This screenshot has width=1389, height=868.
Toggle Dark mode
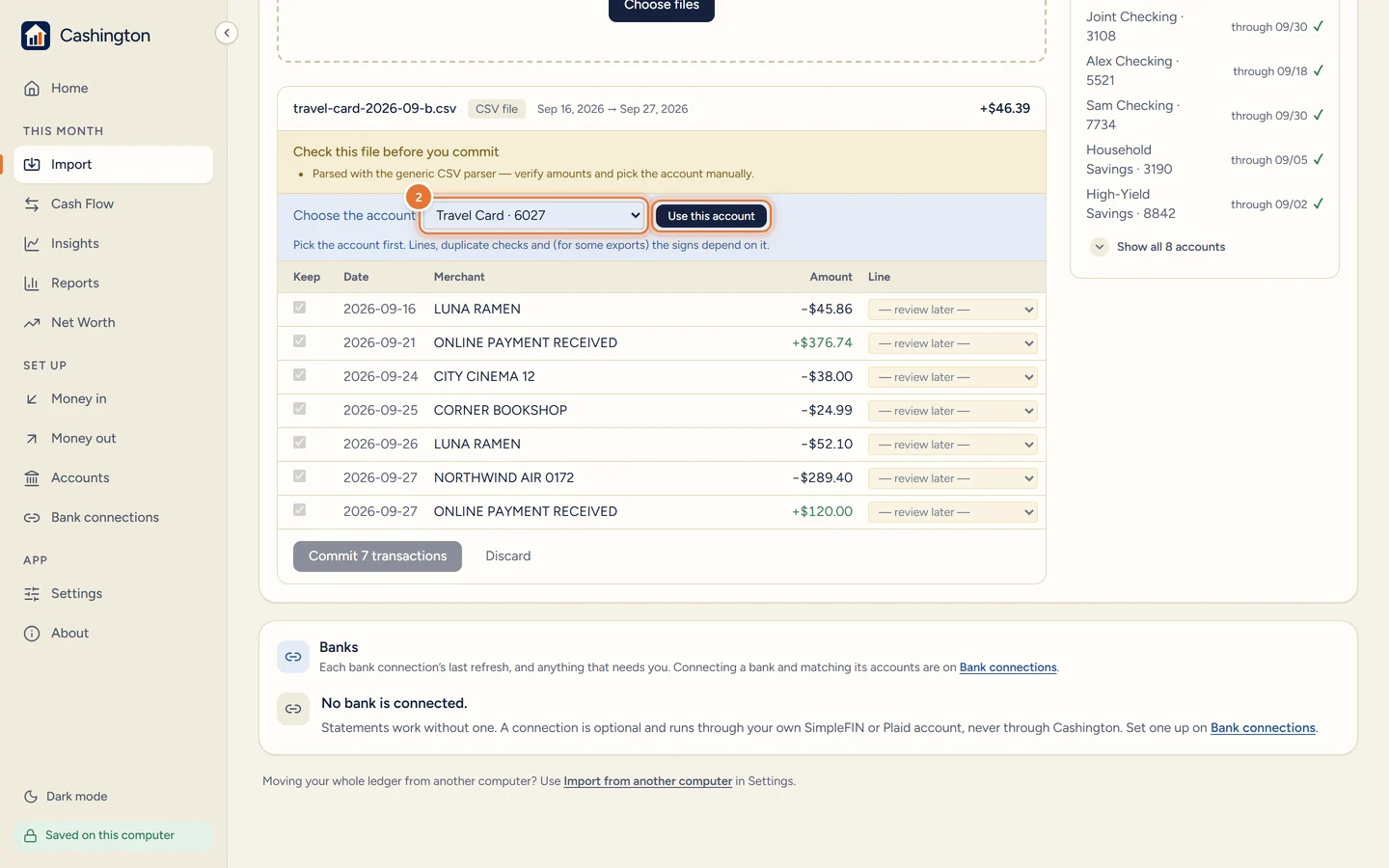click(x=66, y=797)
